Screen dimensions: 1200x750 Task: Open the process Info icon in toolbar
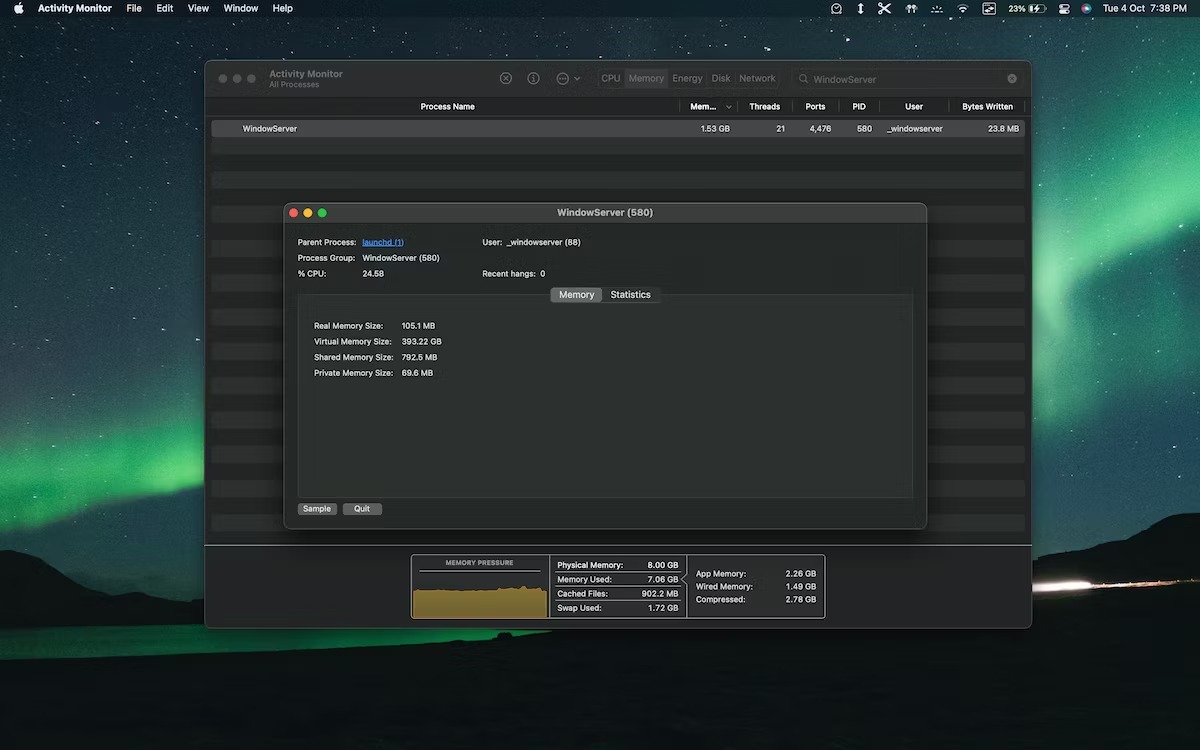coord(533,78)
